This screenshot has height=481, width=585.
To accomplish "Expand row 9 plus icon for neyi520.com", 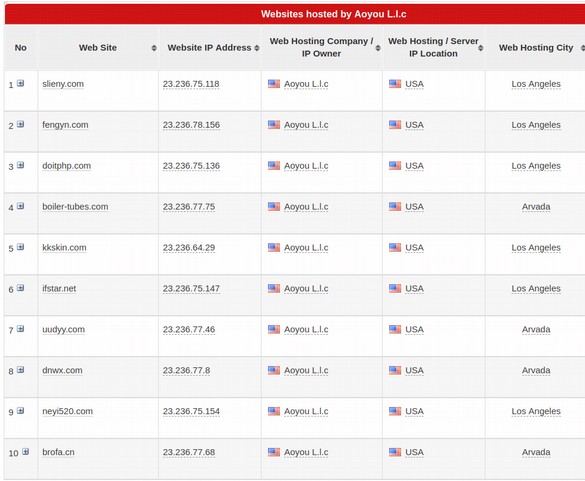I will 21,410.
